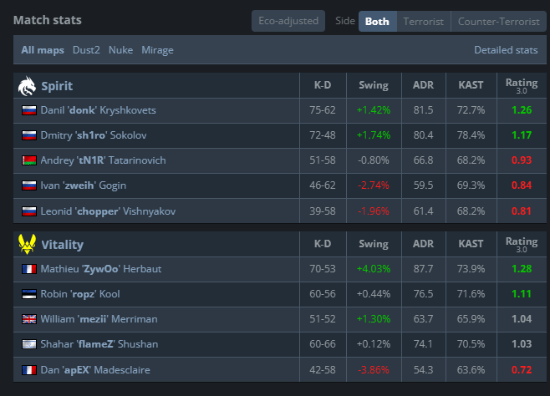This screenshot has height=396, width=550.
Task: Click the Match stats heading
Action: [x=47, y=20]
